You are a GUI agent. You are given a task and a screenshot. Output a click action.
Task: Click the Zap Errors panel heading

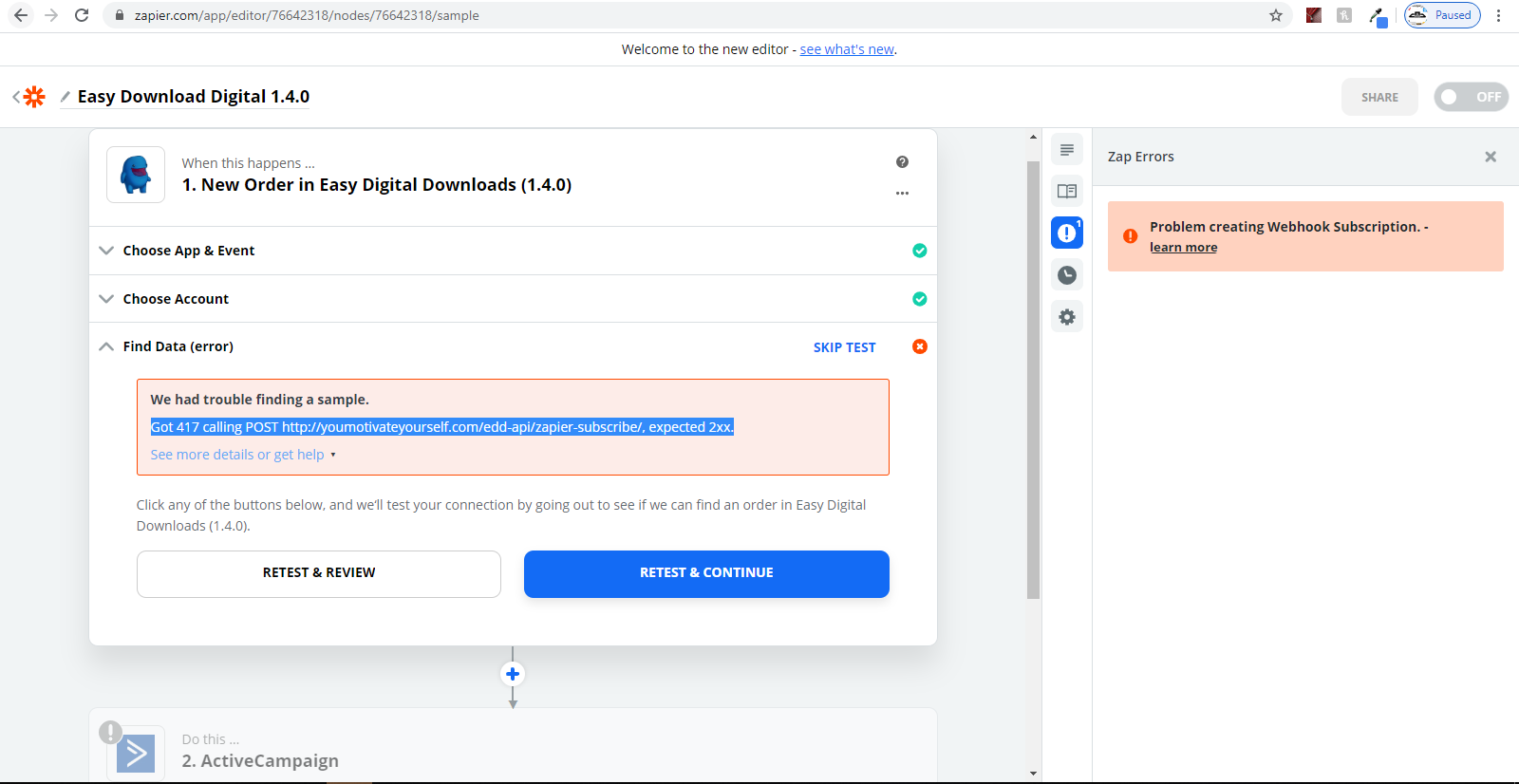[1141, 157]
